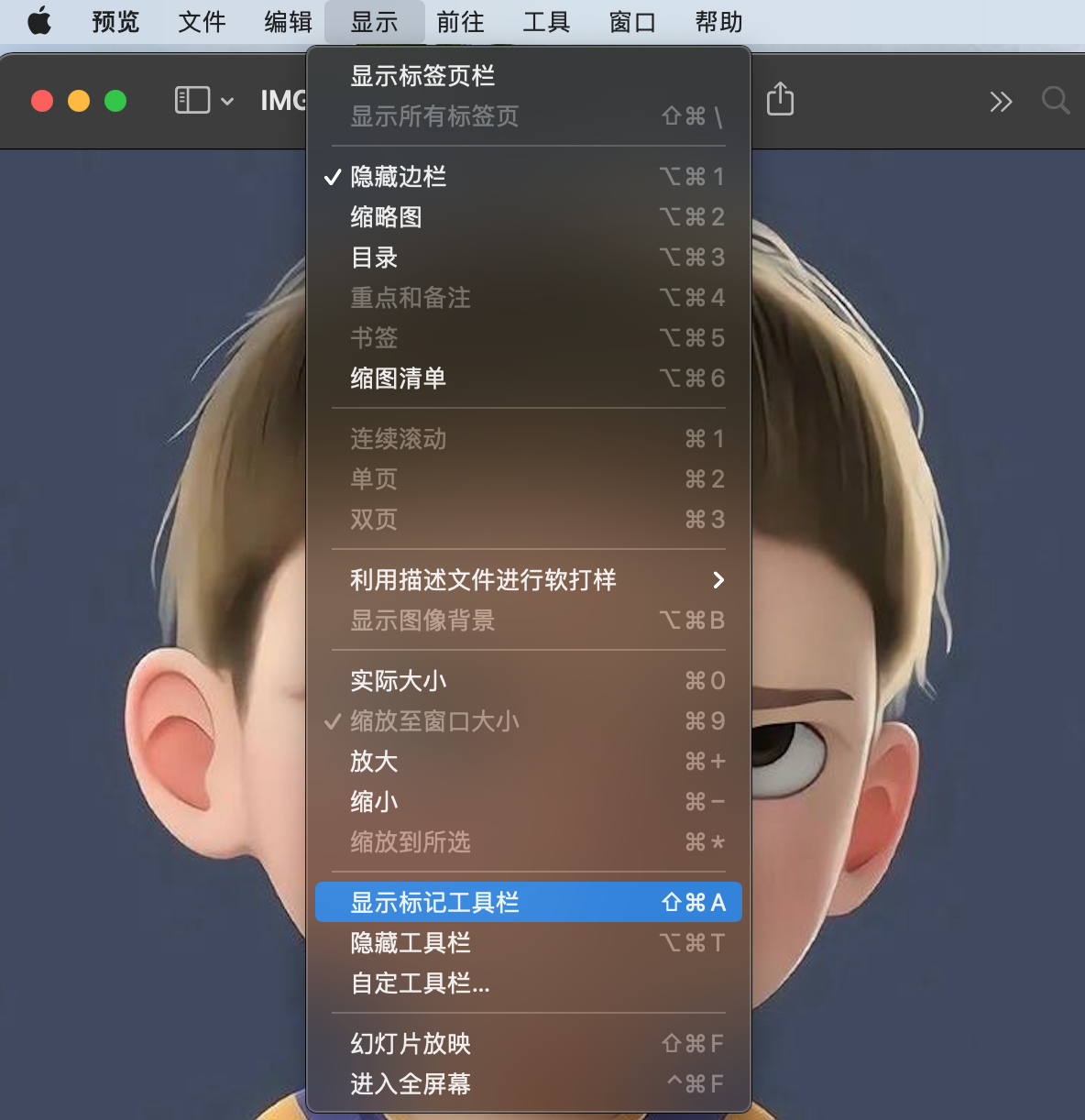
Task: Close the open 显示 menu
Action: click(x=374, y=21)
